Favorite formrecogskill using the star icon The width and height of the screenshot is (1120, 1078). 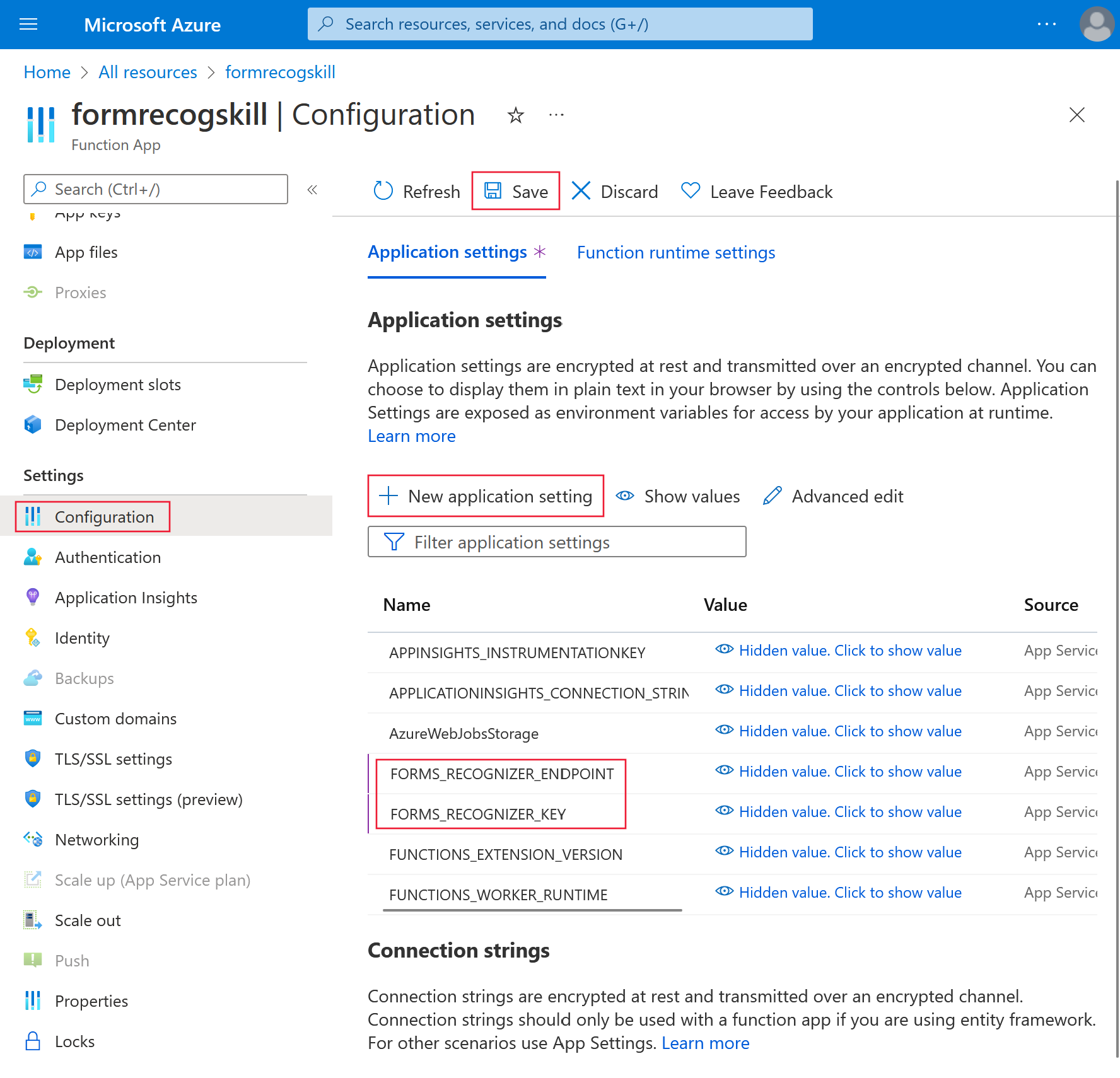tap(516, 115)
